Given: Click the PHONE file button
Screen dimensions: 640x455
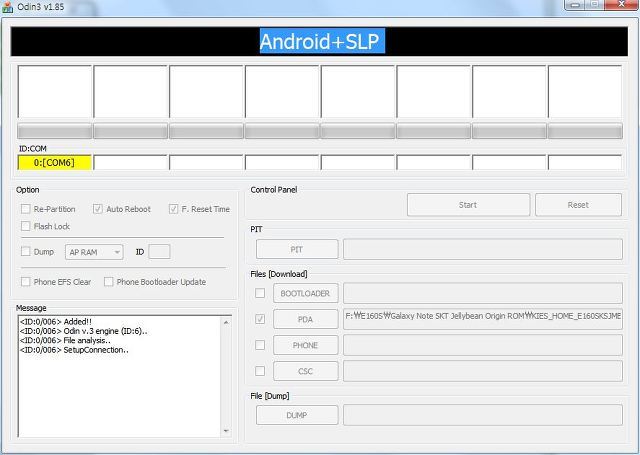Looking at the screenshot, I should pyautogui.click(x=306, y=345).
